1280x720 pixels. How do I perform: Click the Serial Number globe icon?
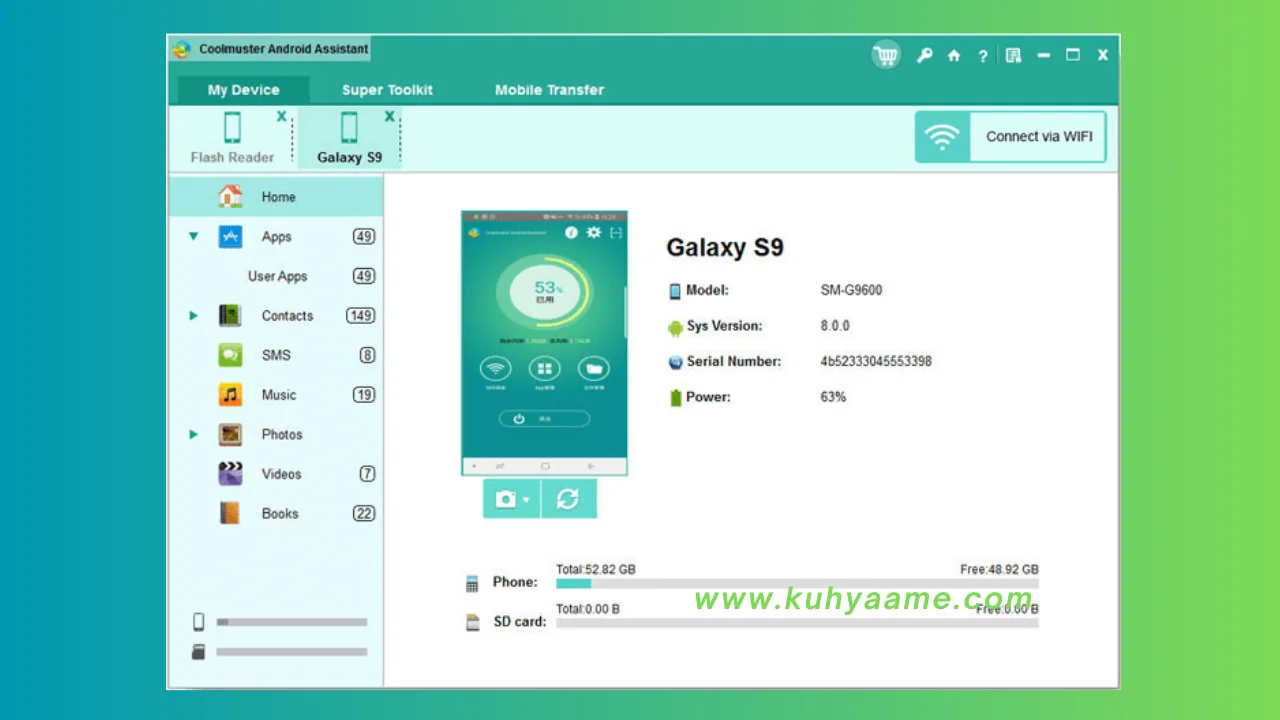click(x=675, y=362)
